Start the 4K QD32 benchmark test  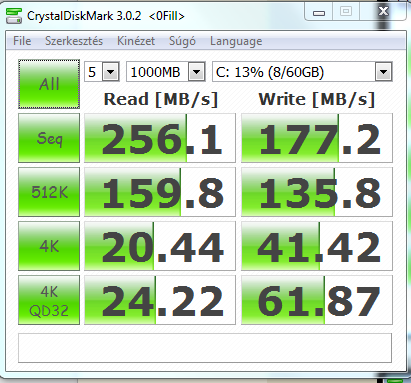click(x=49, y=300)
